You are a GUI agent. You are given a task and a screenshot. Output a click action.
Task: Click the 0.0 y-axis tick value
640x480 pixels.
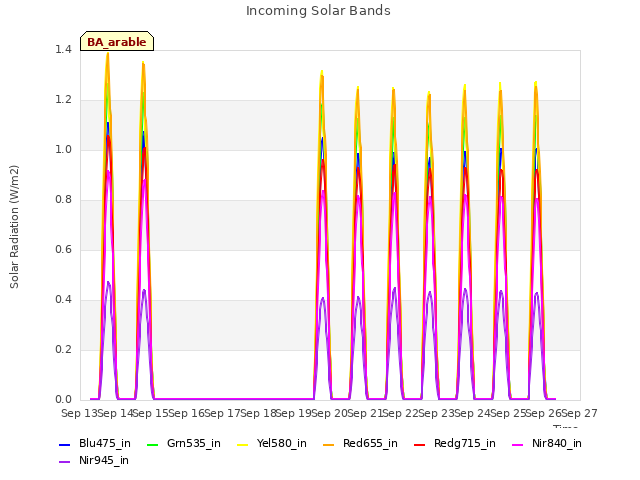(x=63, y=400)
